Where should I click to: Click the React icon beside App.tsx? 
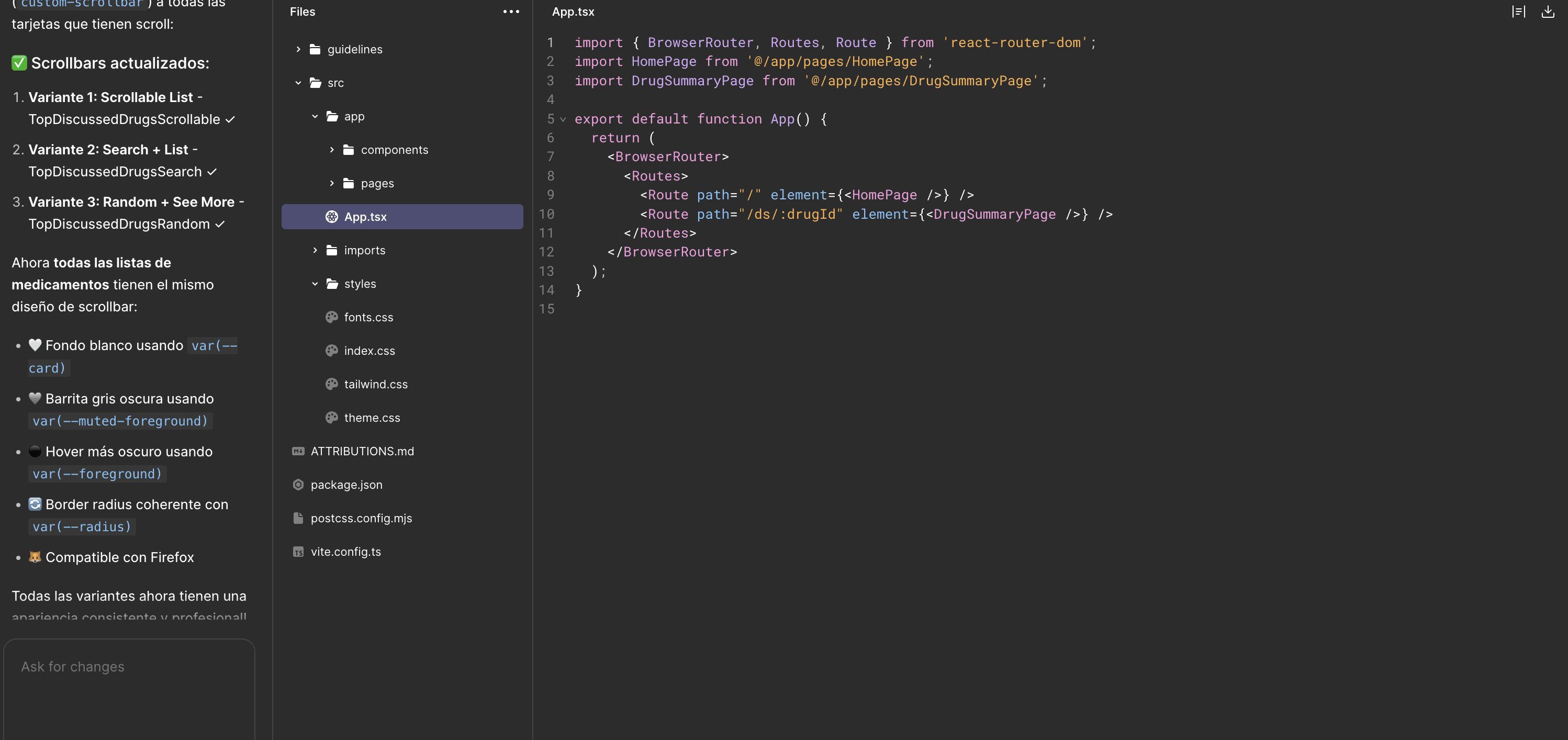tap(332, 217)
